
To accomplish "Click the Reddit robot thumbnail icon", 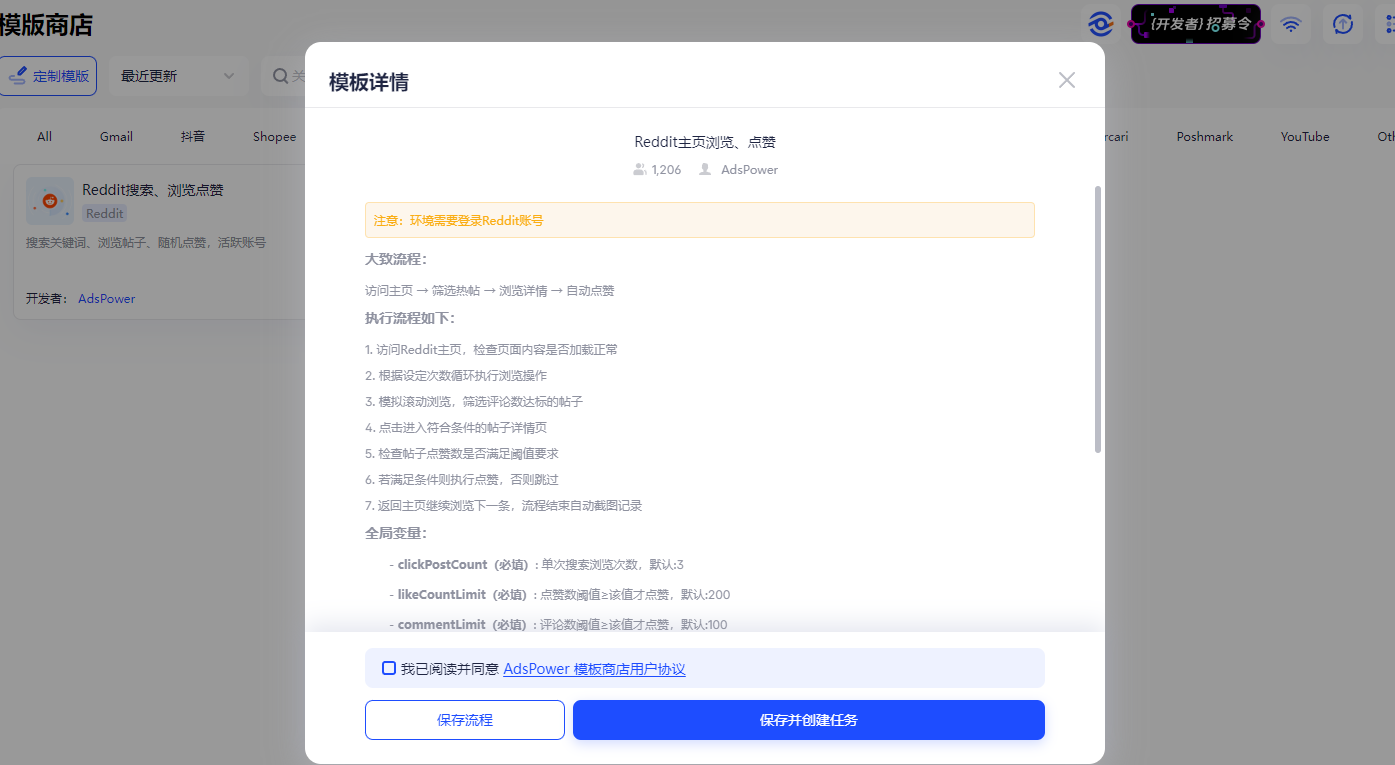I will [x=50, y=201].
